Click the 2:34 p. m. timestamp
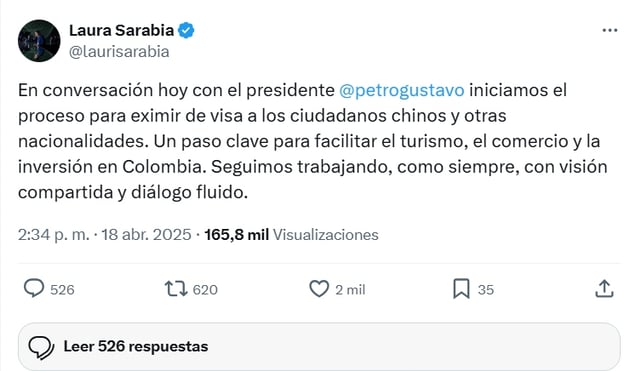Screen dimensions: 636x371 click(54, 235)
